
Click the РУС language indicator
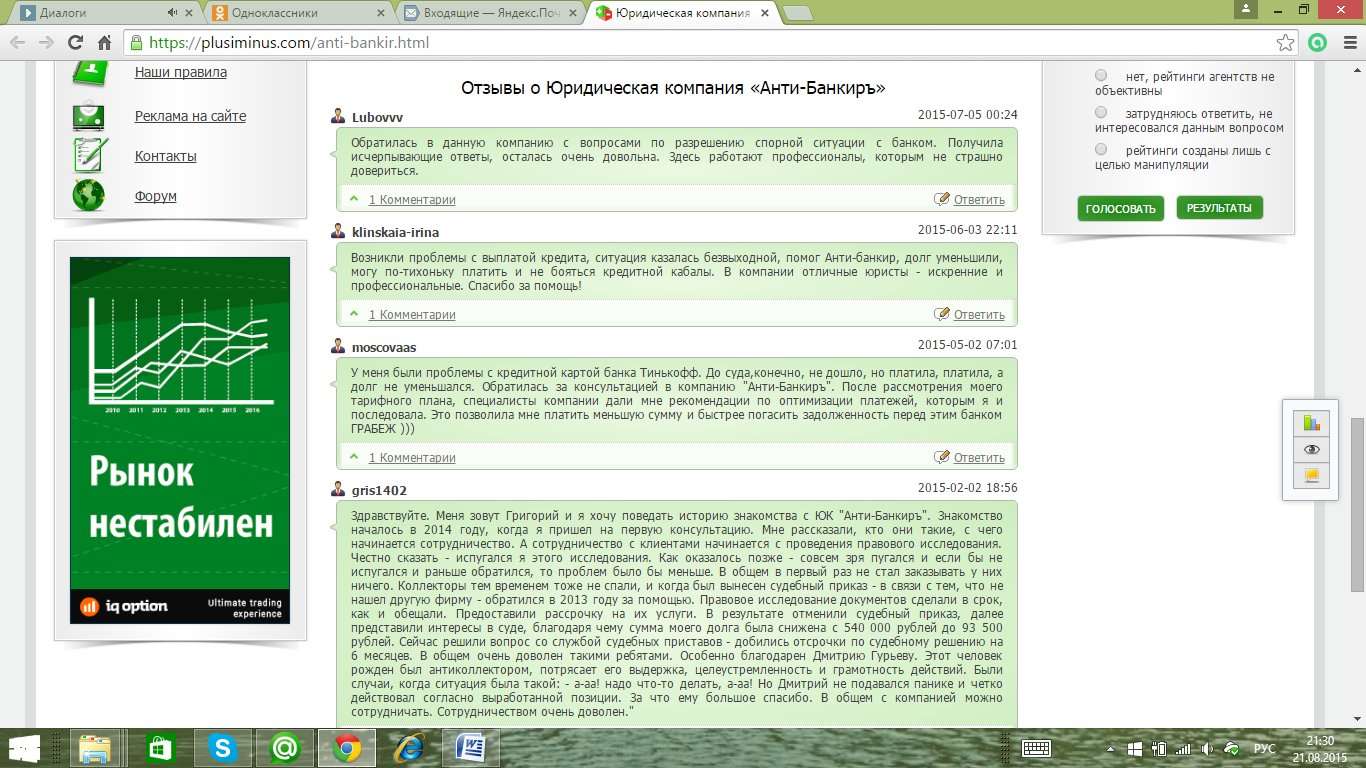(x=1265, y=748)
